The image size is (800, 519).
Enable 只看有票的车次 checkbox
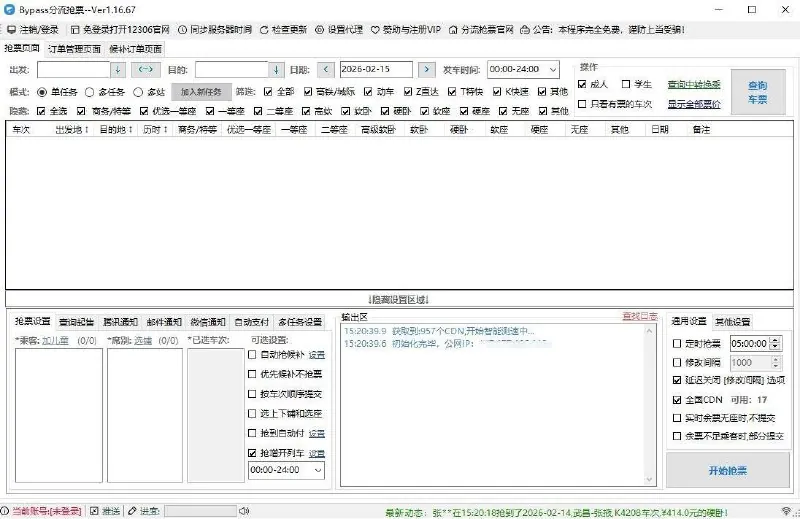point(582,104)
